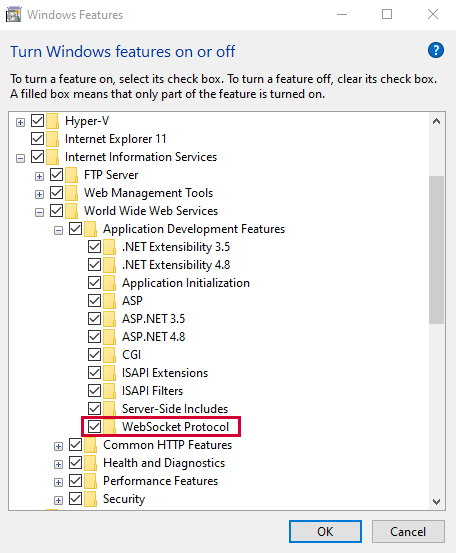The width and height of the screenshot is (456, 553).
Task: Click the Cancel button
Action: (x=408, y=531)
